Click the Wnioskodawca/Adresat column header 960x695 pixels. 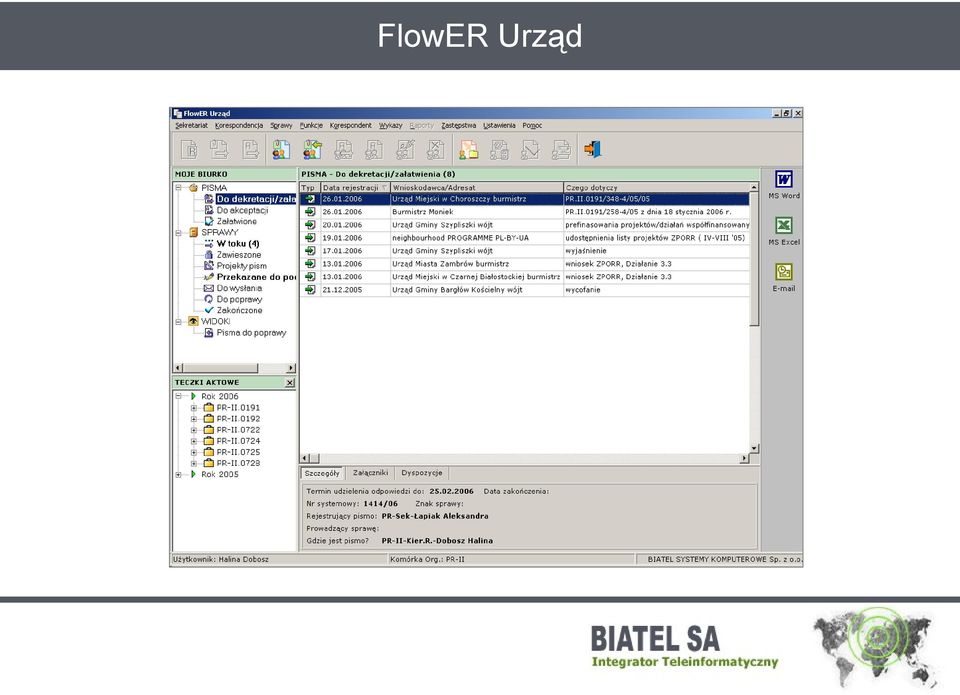[476, 187]
